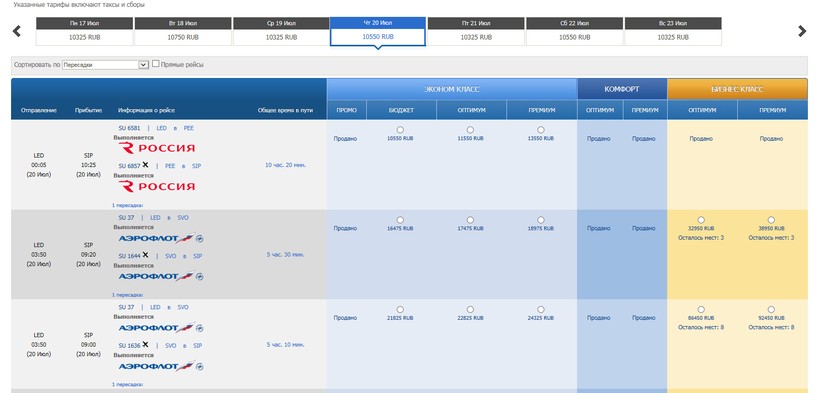Click the previous week left arrow

tap(17, 31)
